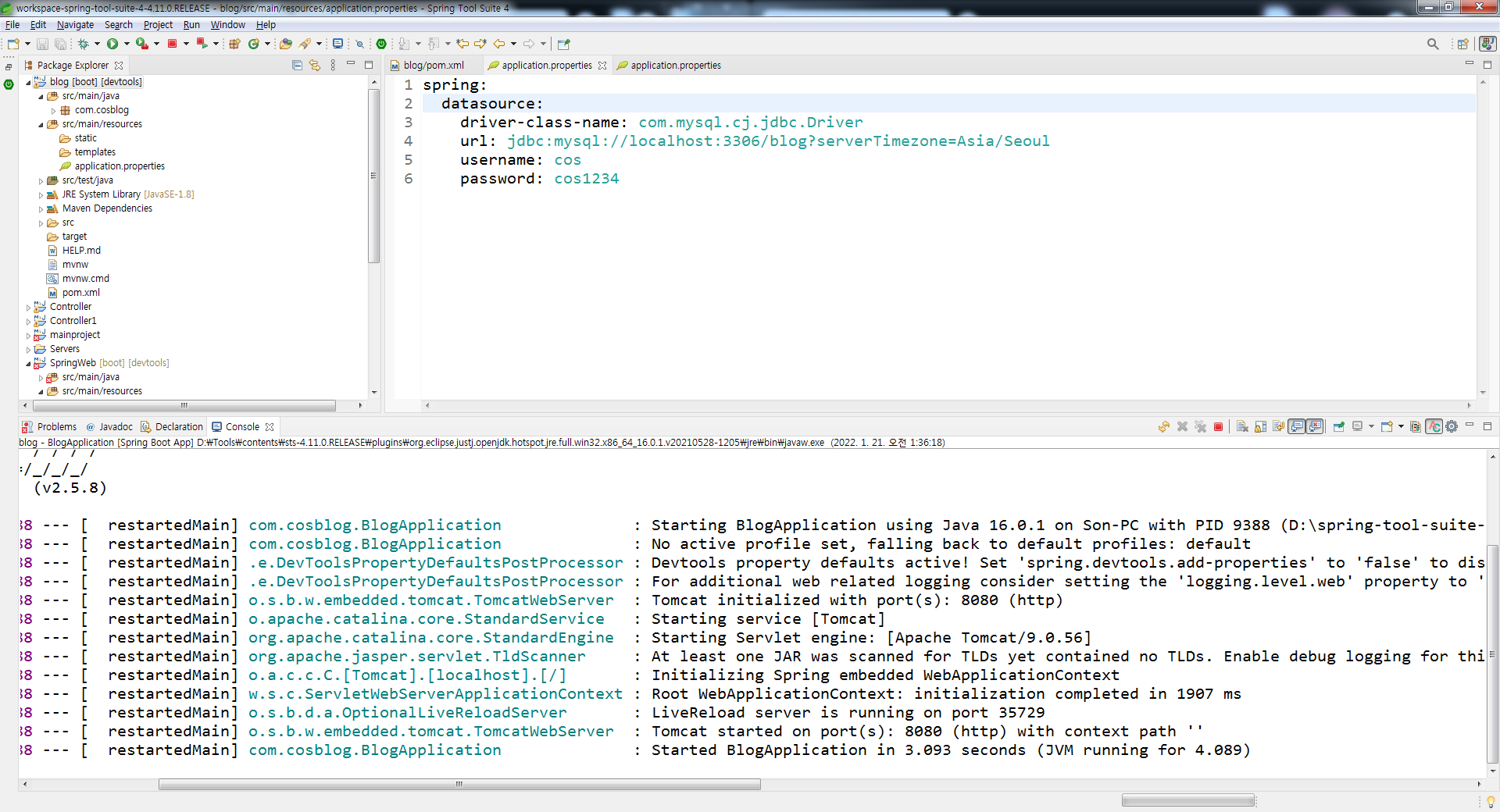This screenshot has height=812, width=1500.
Task: Toggle Link with Editor in Package Explorer
Action: pyautogui.click(x=315, y=65)
